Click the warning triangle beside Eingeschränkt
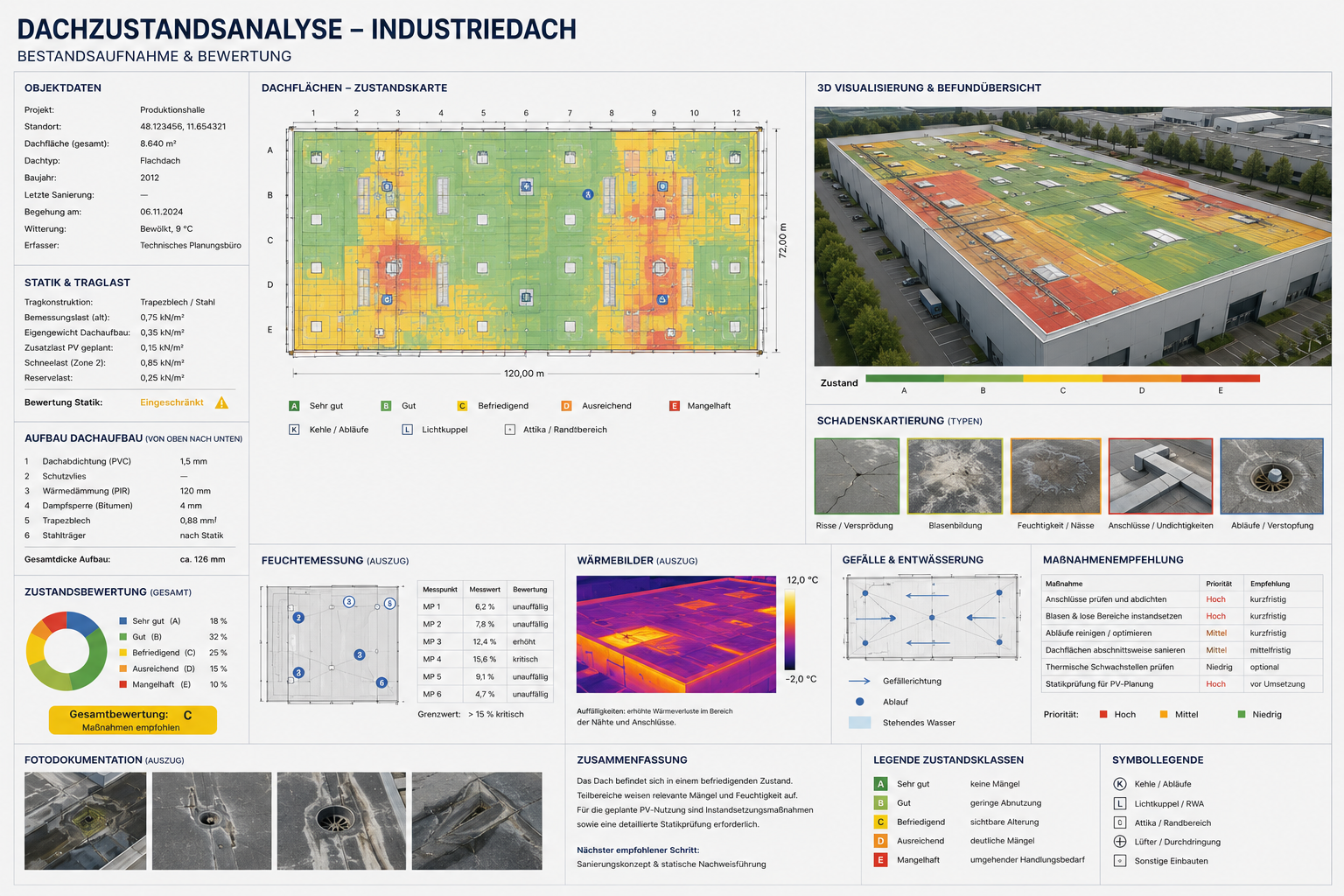This screenshot has height=896, width=1344. coord(221,402)
